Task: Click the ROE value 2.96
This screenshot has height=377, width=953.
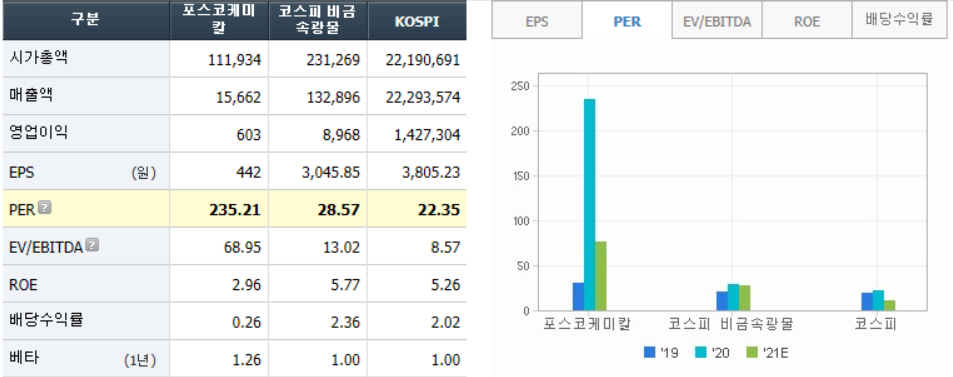Action: [247, 285]
